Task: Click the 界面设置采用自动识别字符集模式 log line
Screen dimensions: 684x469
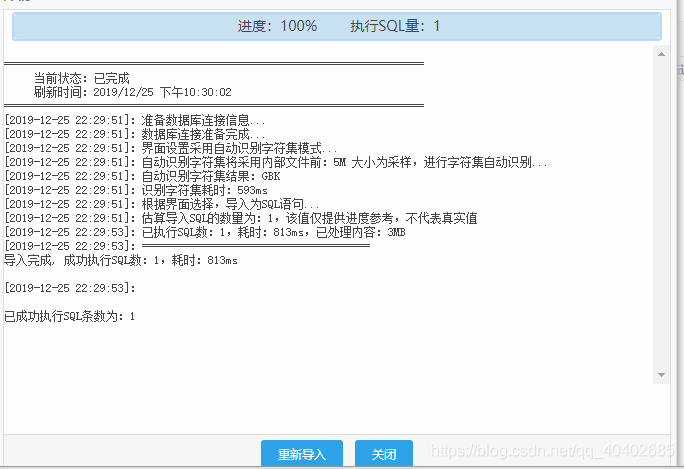Action: 171,148
